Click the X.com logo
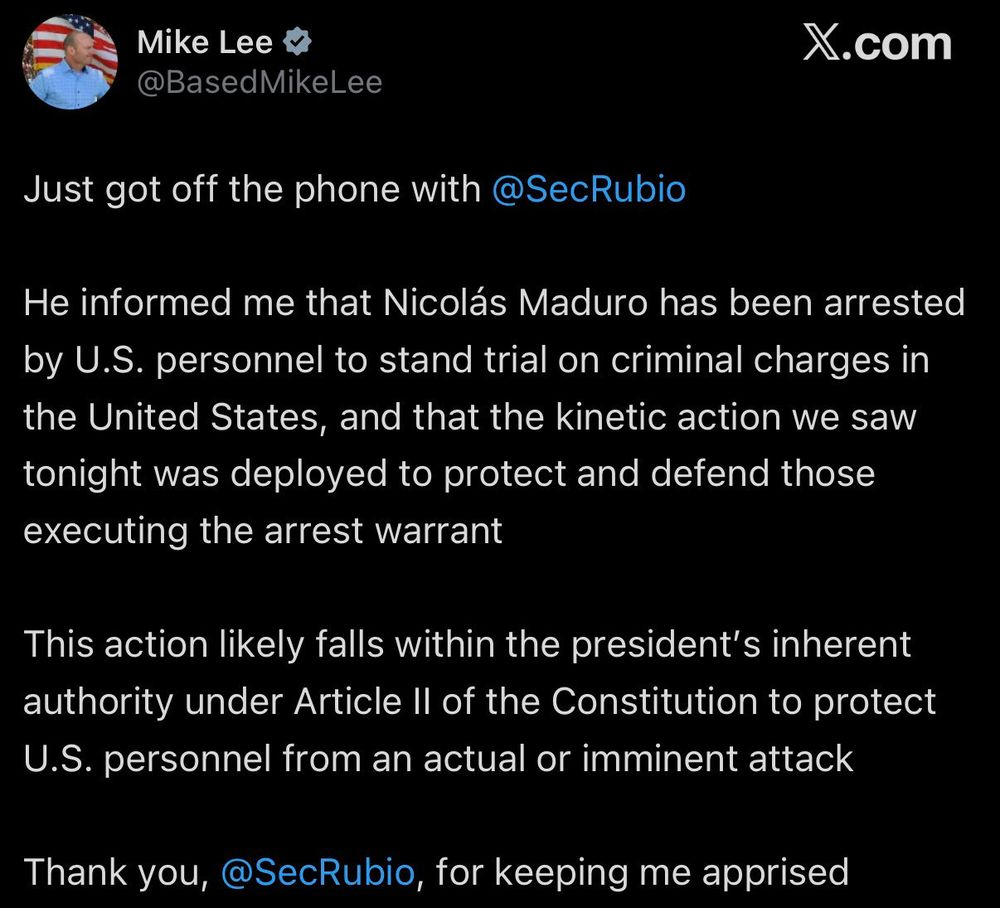 [x=876, y=44]
